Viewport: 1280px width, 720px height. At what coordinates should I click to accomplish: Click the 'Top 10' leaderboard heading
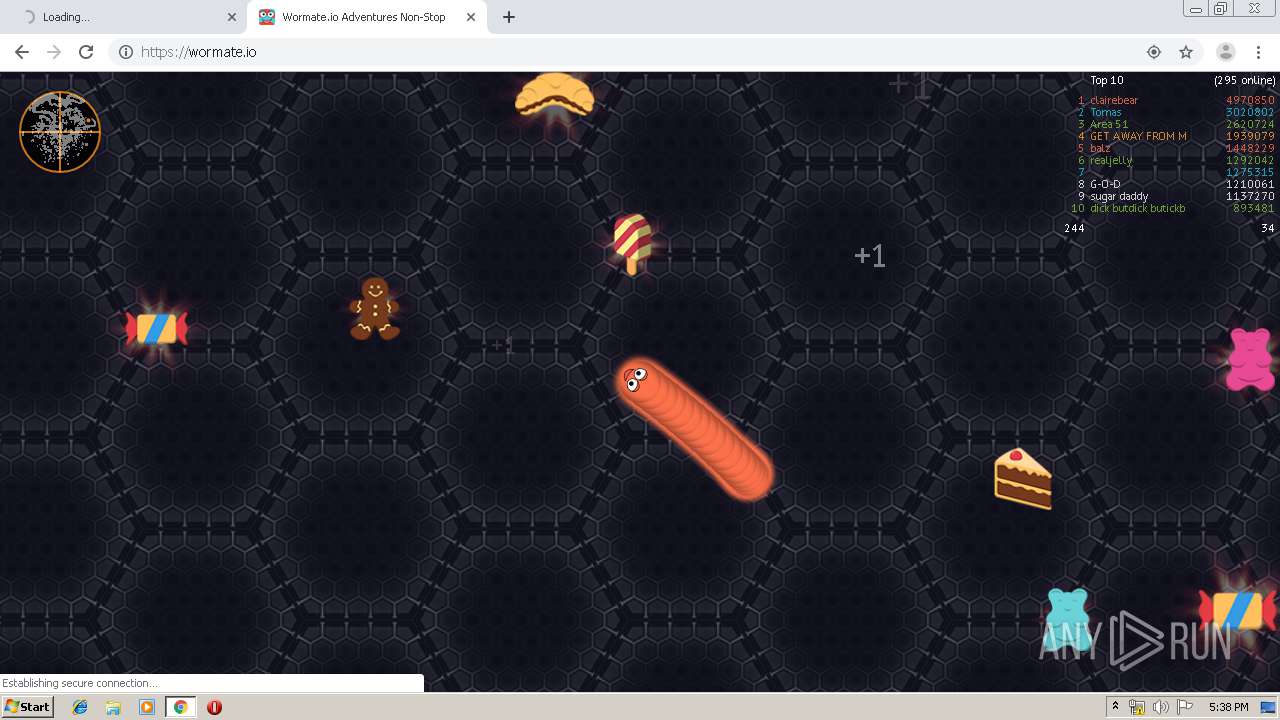[1106, 80]
